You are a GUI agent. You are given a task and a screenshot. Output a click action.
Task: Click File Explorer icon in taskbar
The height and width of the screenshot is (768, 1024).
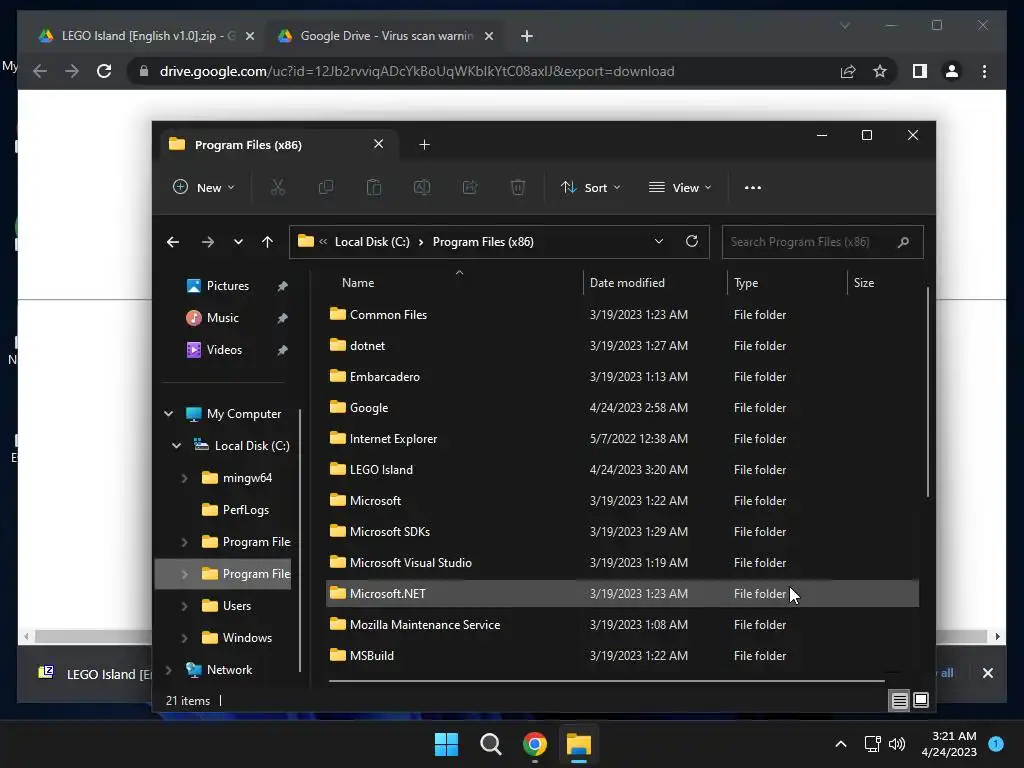579,744
